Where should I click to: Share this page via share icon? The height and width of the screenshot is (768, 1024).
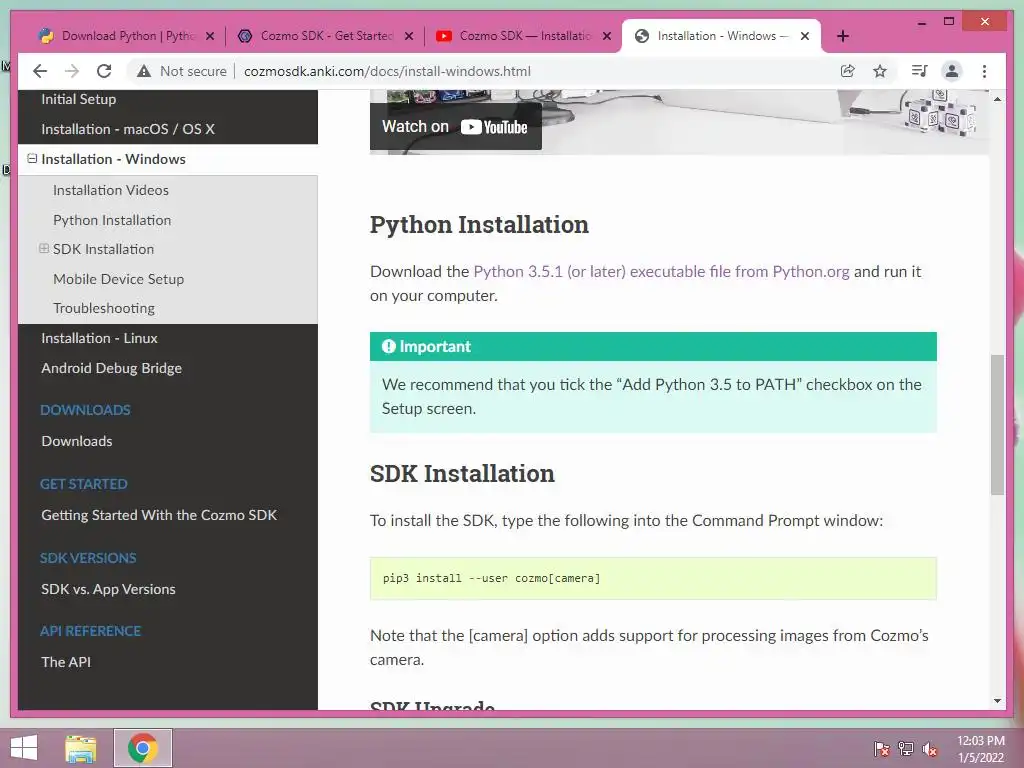point(848,71)
